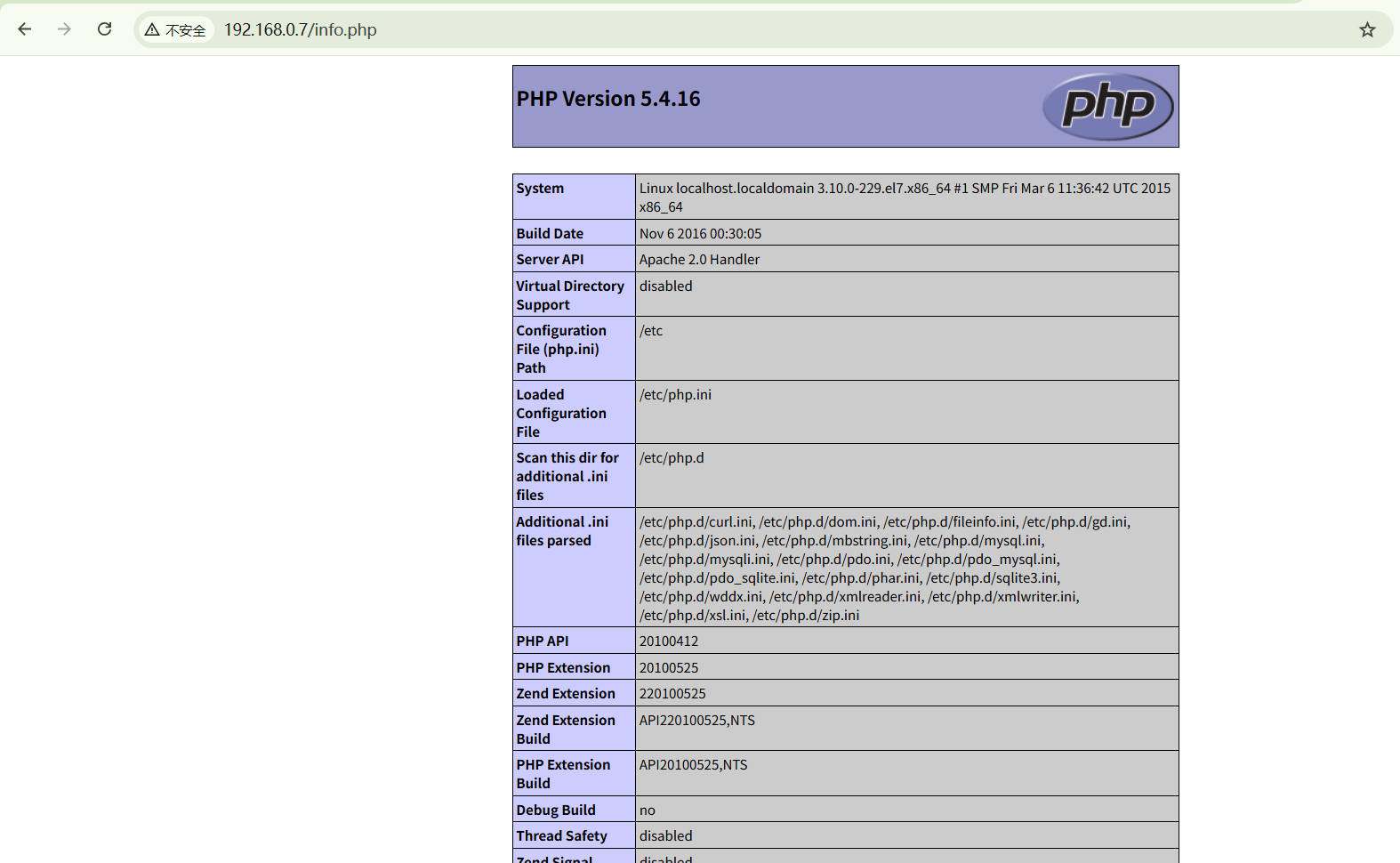Click the browser forward arrow
Image resolution: width=1400 pixels, height=863 pixels.
pyautogui.click(x=64, y=29)
